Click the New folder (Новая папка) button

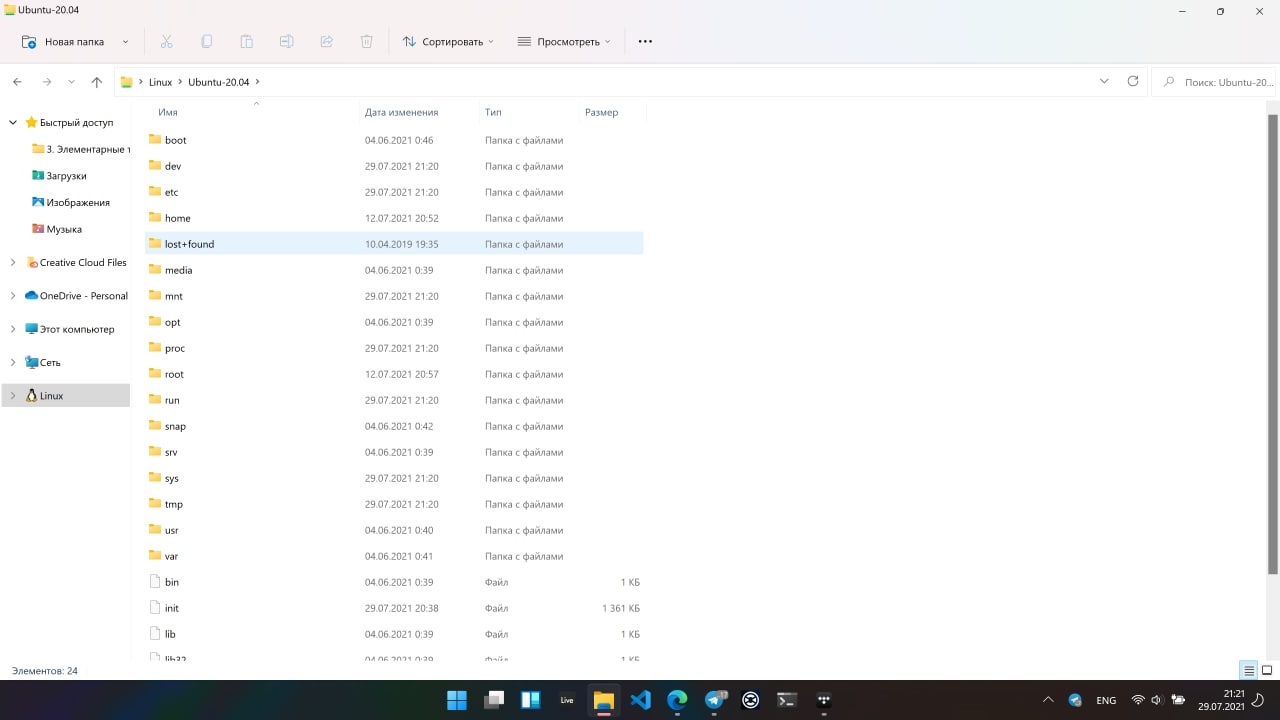tap(62, 42)
